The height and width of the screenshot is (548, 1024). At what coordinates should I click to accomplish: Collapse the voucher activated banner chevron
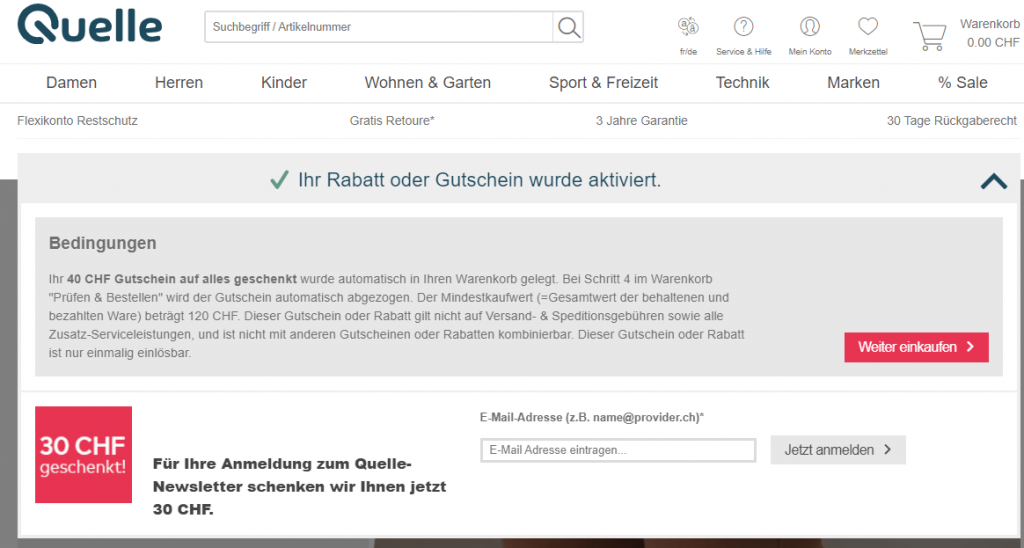pos(993,181)
